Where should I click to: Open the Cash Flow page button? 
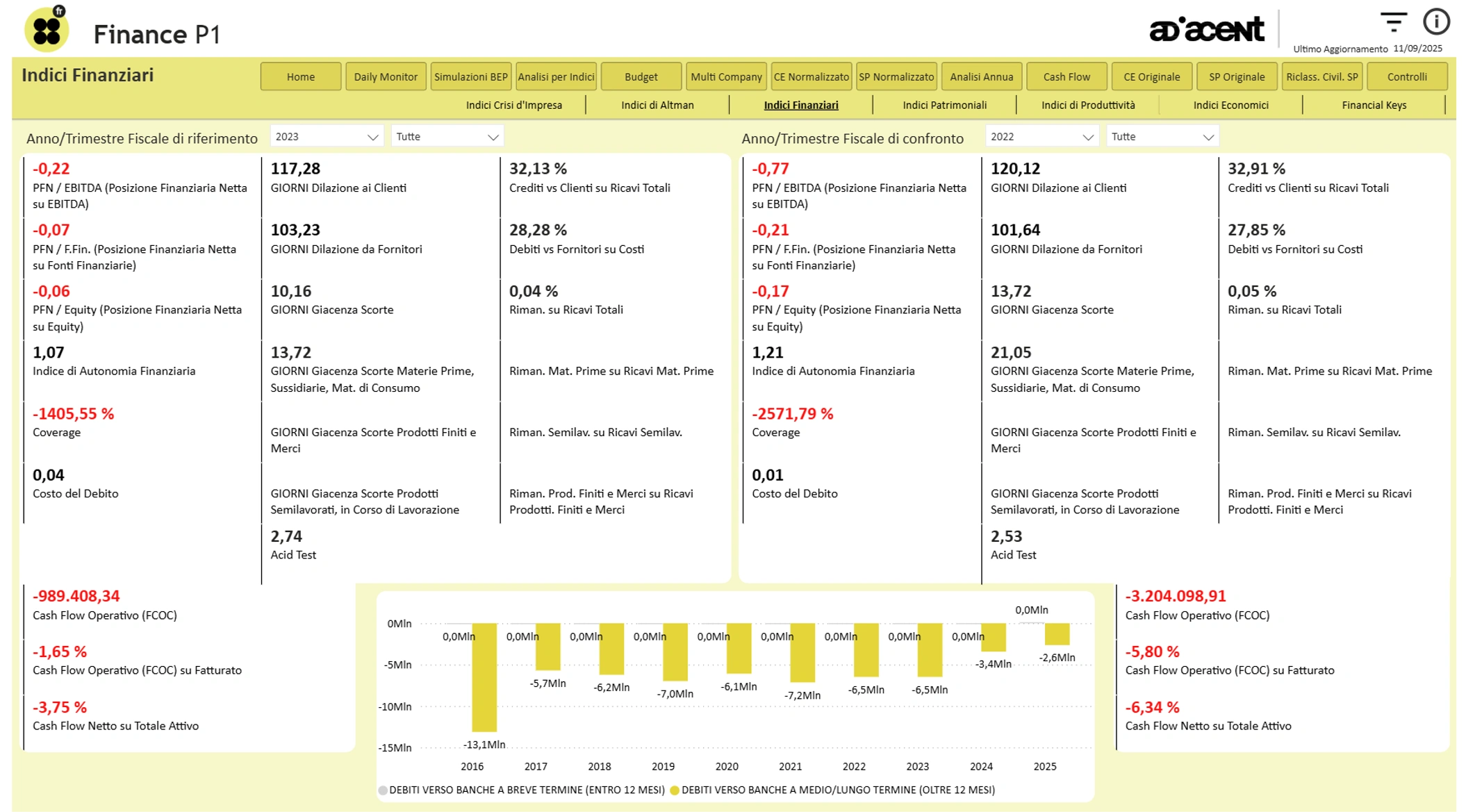pos(1066,76)
